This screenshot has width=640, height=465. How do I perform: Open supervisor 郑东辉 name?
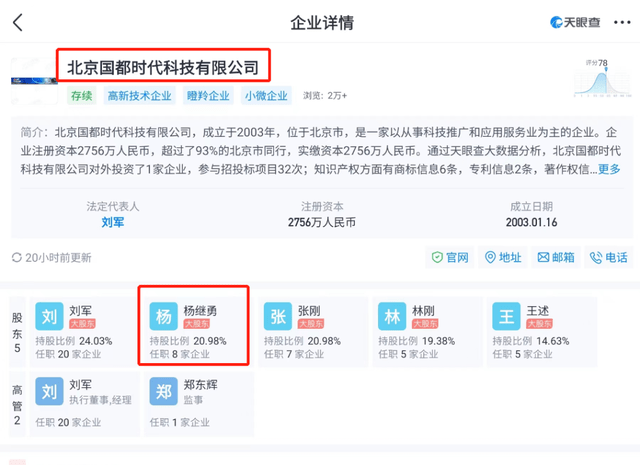tap(200, 385)
